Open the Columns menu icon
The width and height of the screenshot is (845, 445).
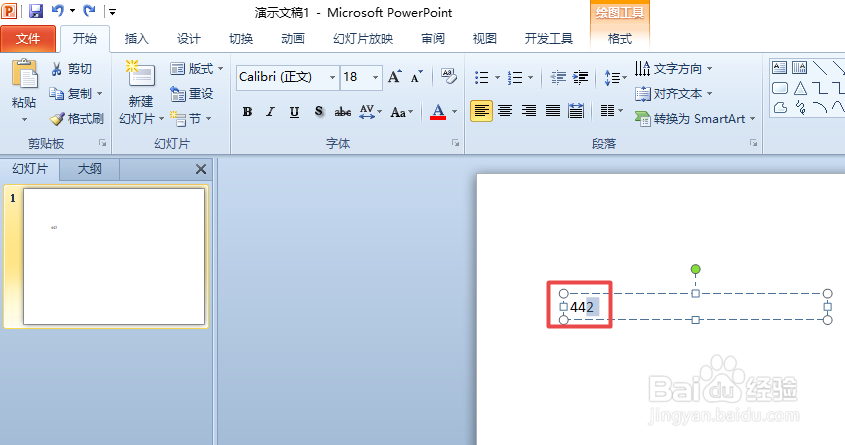pyautogui.click(x=611, y=111)
